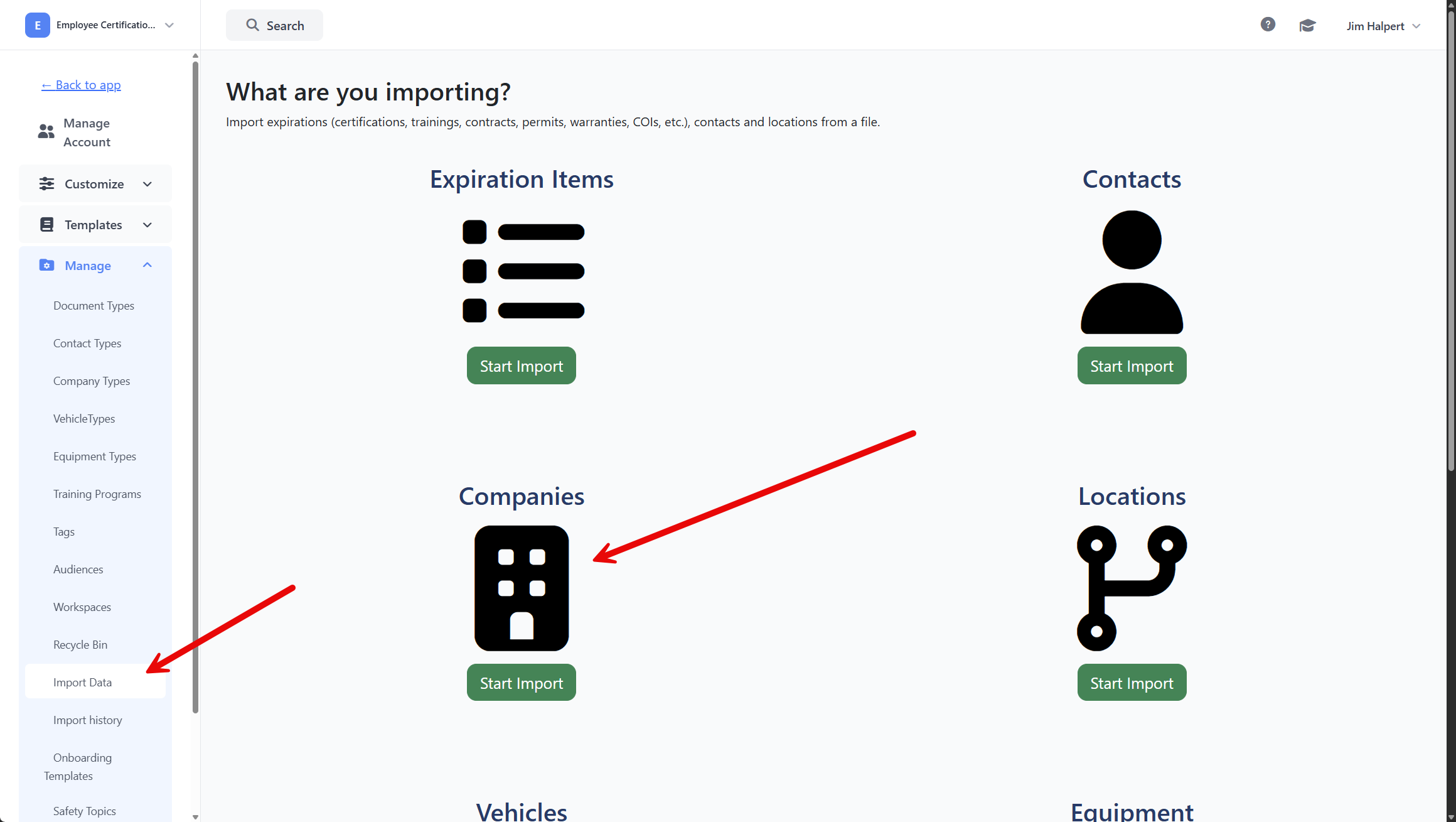Viewport: 1456px width, 822px height.
Task: Start Import for Companies
Action: (521, 683)
